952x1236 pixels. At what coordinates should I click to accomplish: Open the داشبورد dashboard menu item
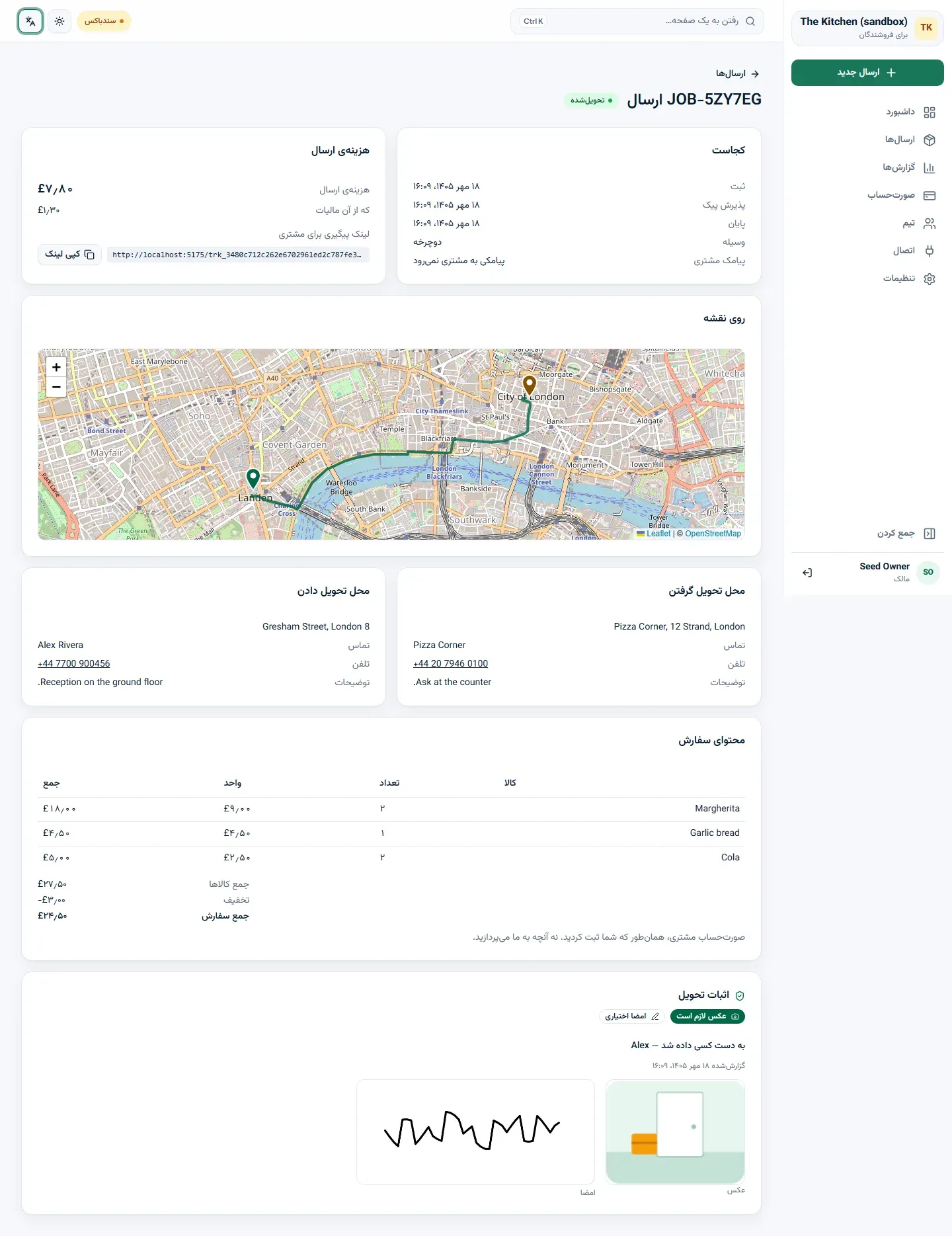pos(867,112)
